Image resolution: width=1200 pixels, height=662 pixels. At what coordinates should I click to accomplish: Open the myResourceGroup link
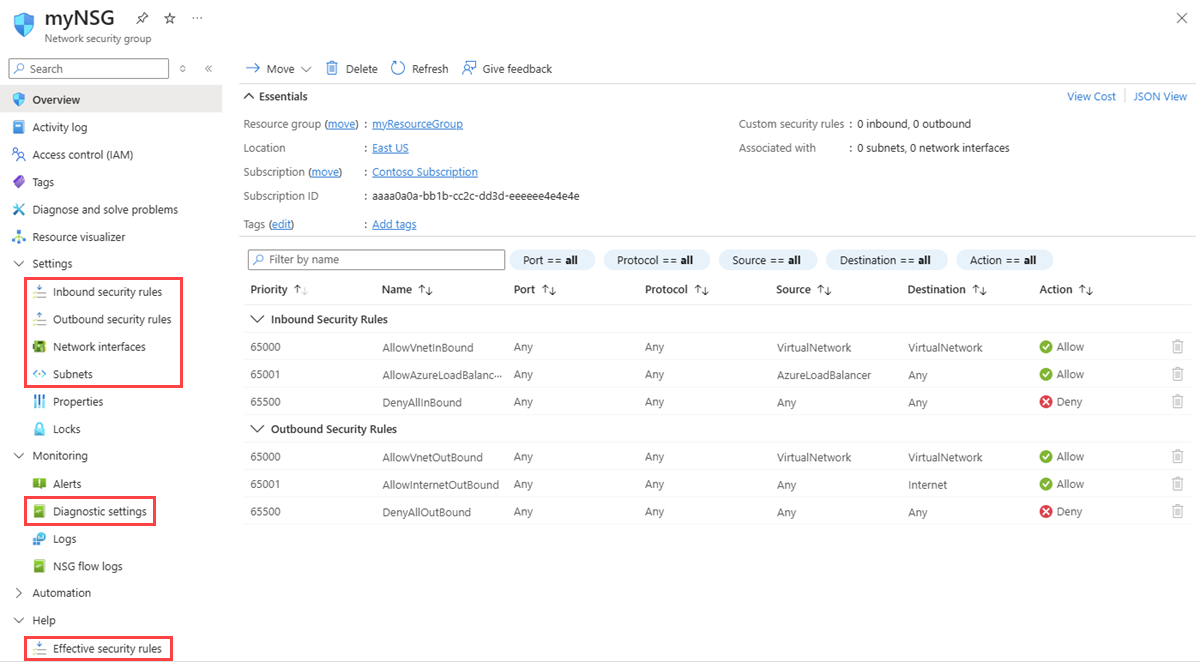click(x=417, y=123)
